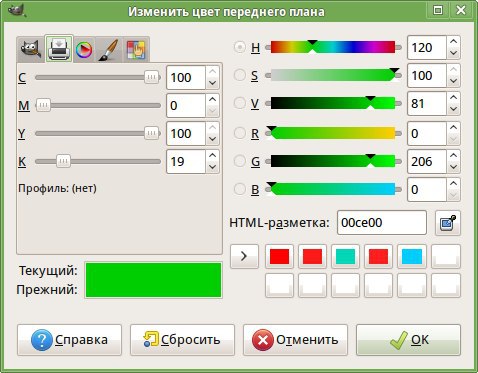Increase the G green value with up arrow

click(453, 156)
